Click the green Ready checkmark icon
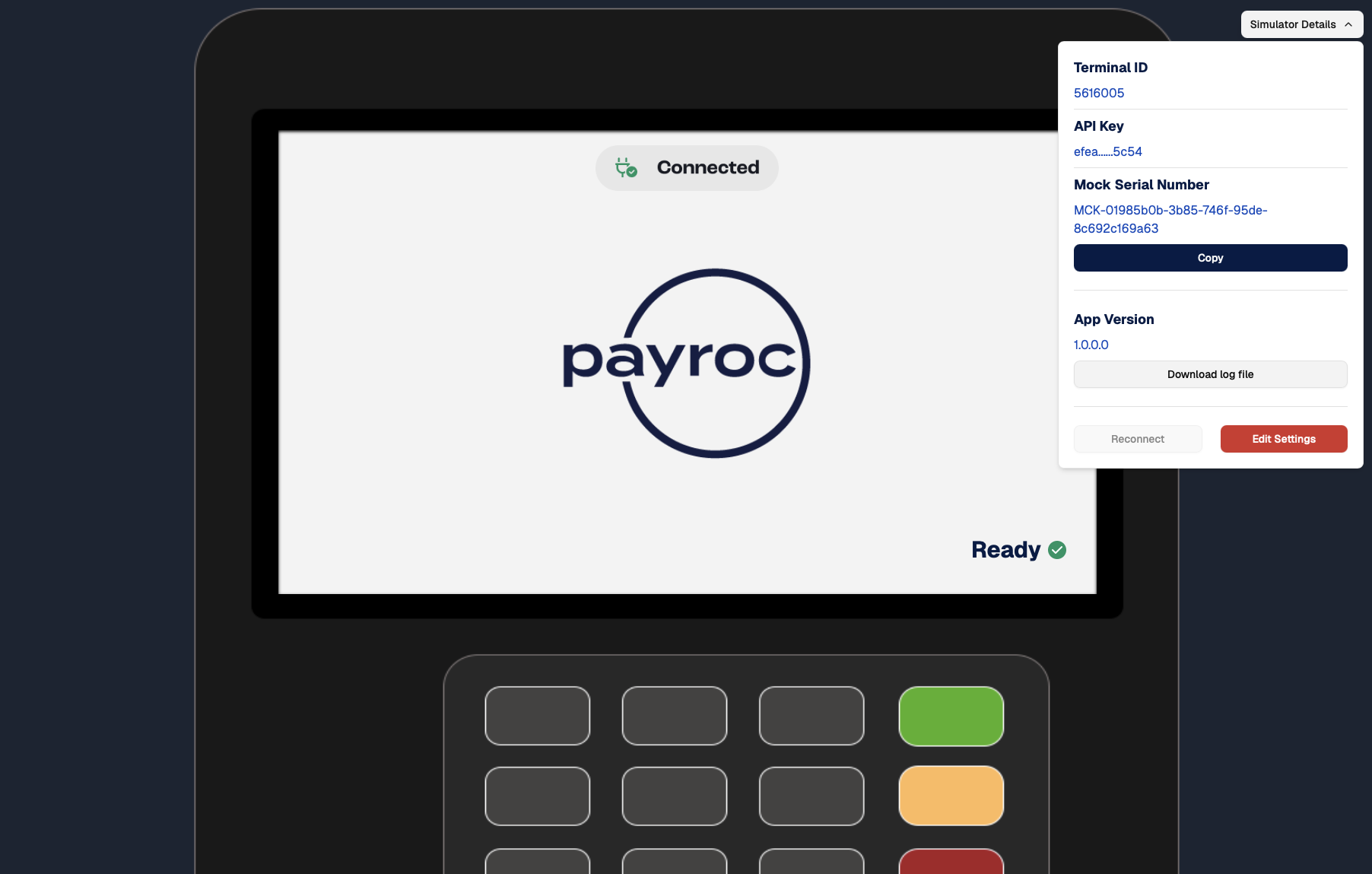The image size is (1372, 874). point(1057,550)
